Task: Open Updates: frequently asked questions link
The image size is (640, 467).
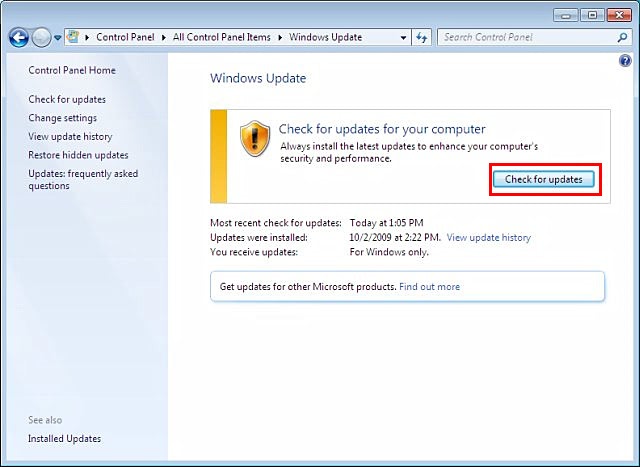Action: 83,180
